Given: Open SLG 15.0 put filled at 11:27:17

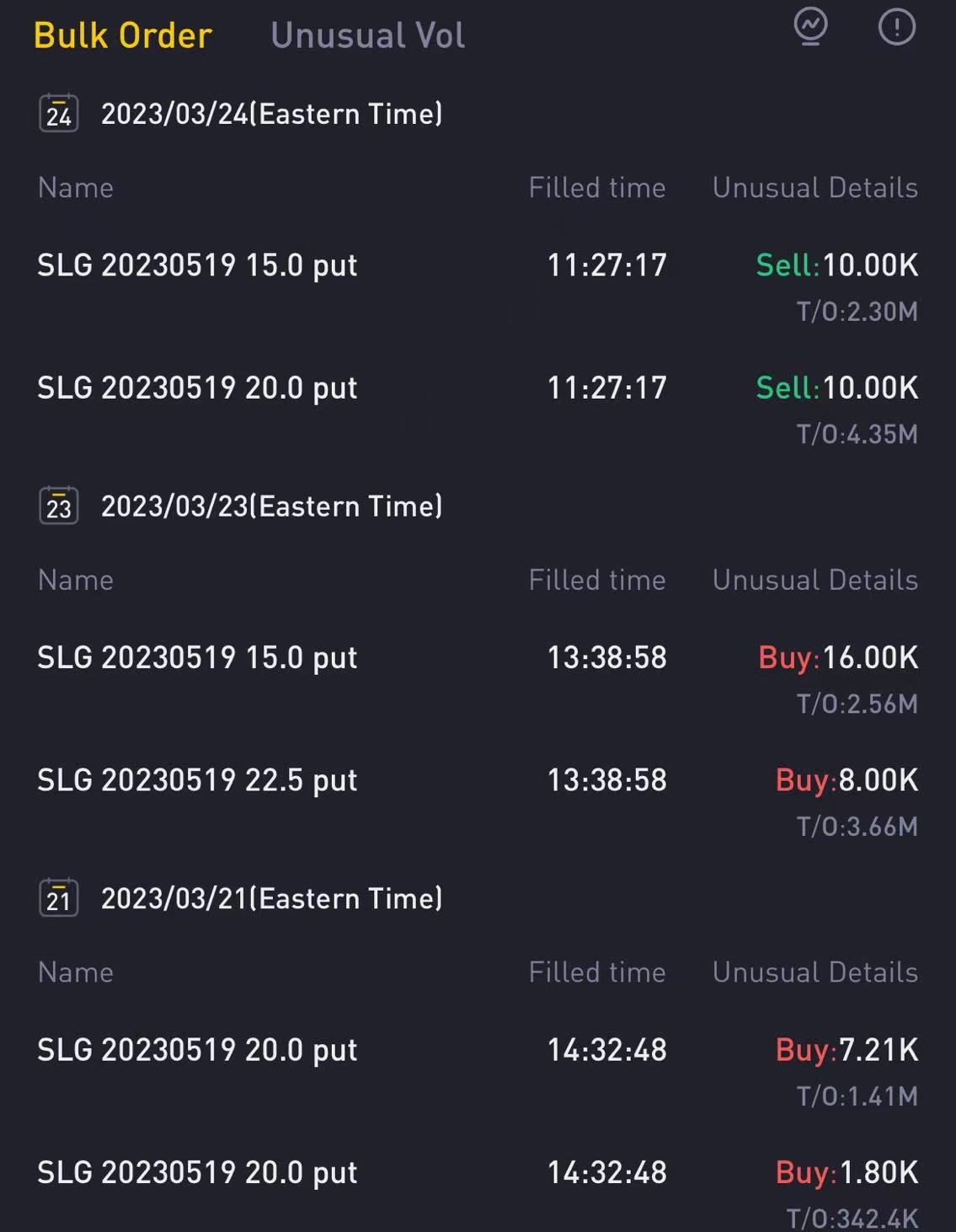Looking at the screenshot, I should point(197,265).
